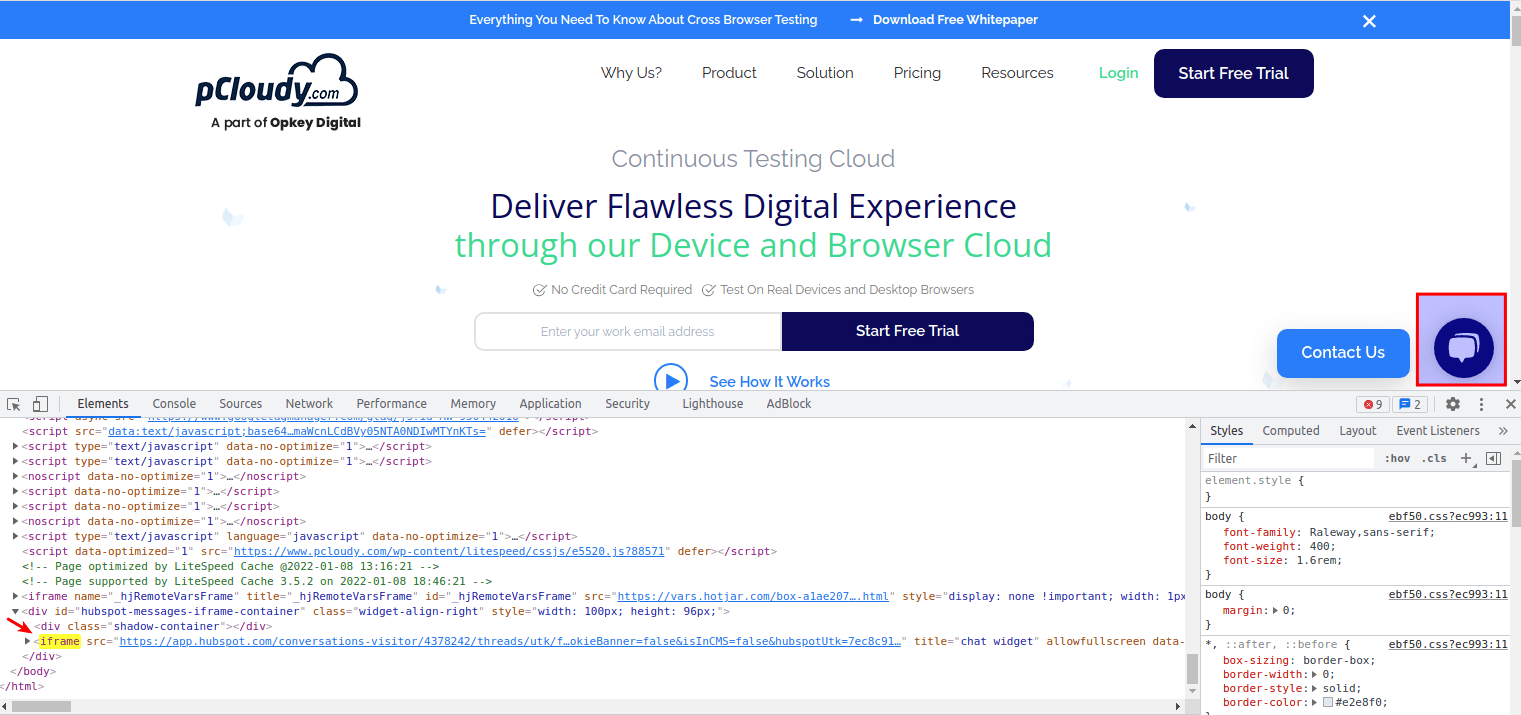
Task: Click the red error count badge
Action: (1373, 404)
